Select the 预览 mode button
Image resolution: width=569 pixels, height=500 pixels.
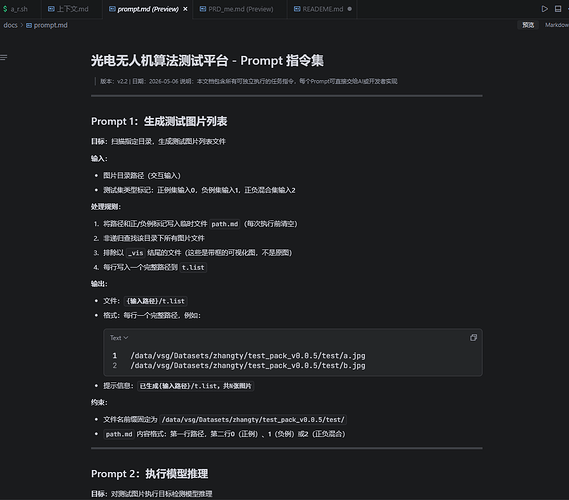(x=528, y=25)
